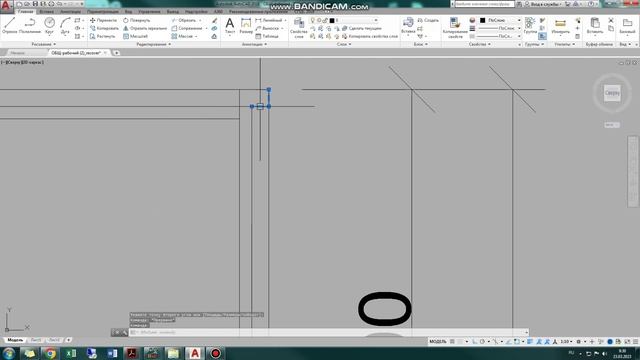Viewport: 640px width, 360px height.
Task: Click the Сопряжение fillet tool
Action: tap(187, 28)
